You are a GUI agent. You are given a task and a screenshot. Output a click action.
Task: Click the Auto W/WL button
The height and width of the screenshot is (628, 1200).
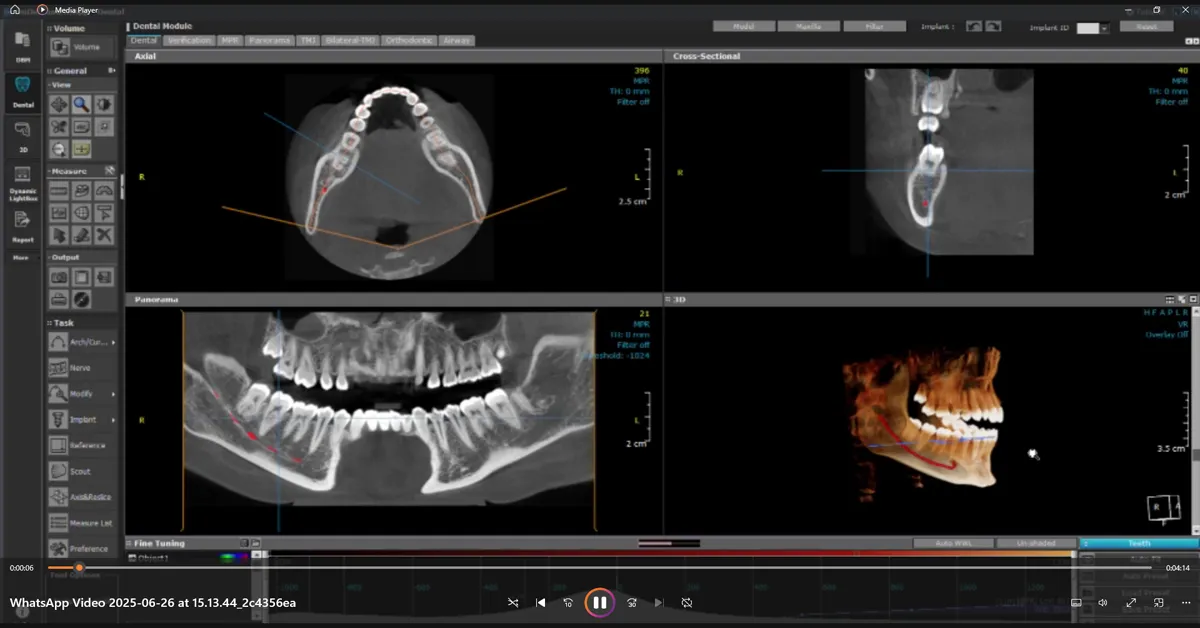[x=952, y=543]
